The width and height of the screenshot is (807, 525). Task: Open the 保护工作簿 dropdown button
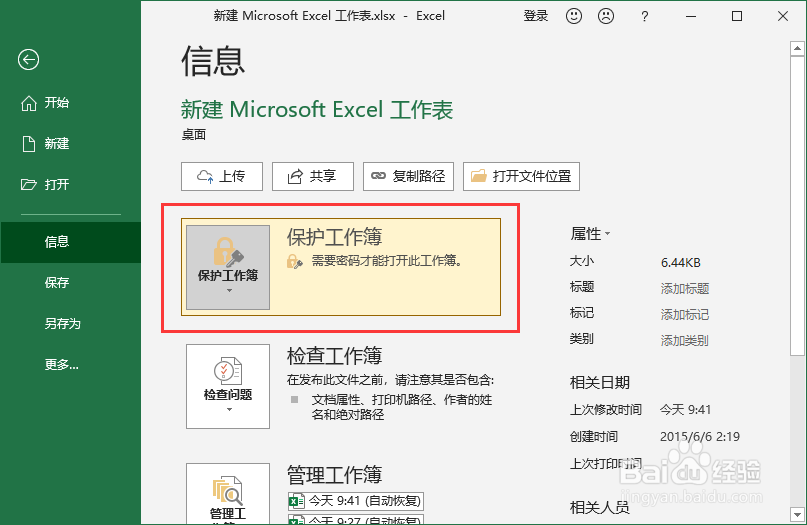(228, 267)
